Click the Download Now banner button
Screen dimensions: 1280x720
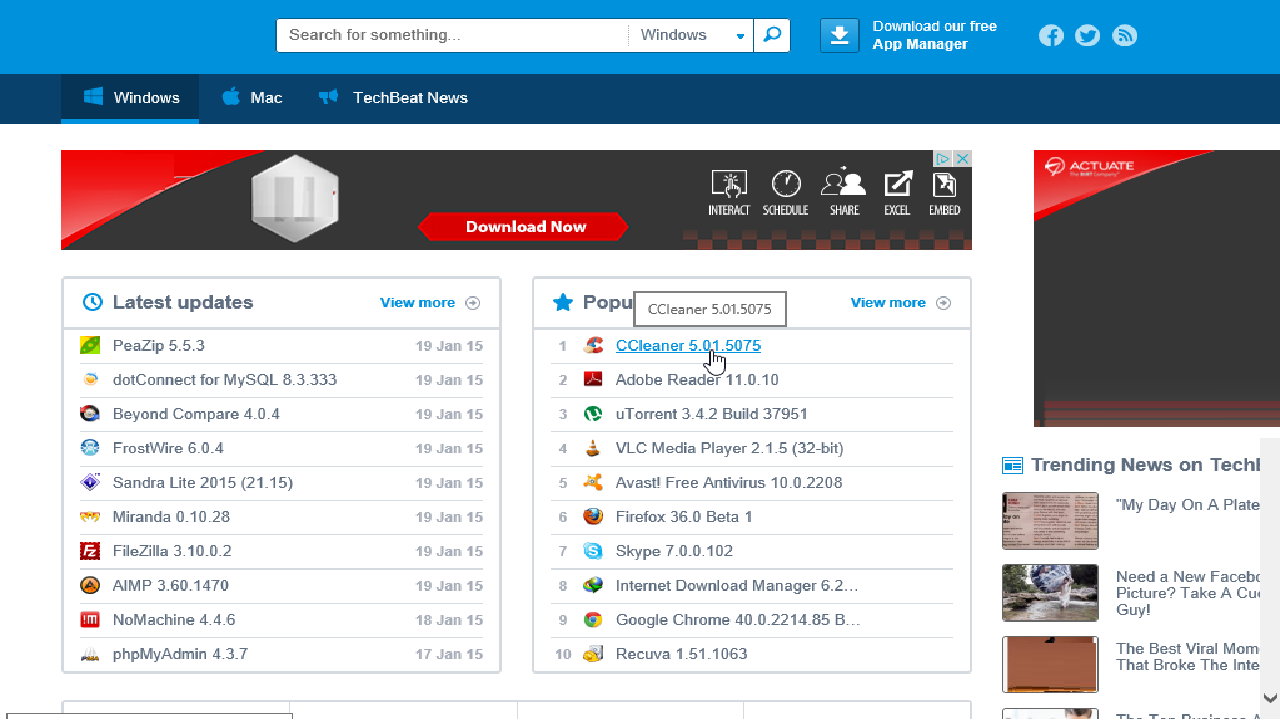523,227
